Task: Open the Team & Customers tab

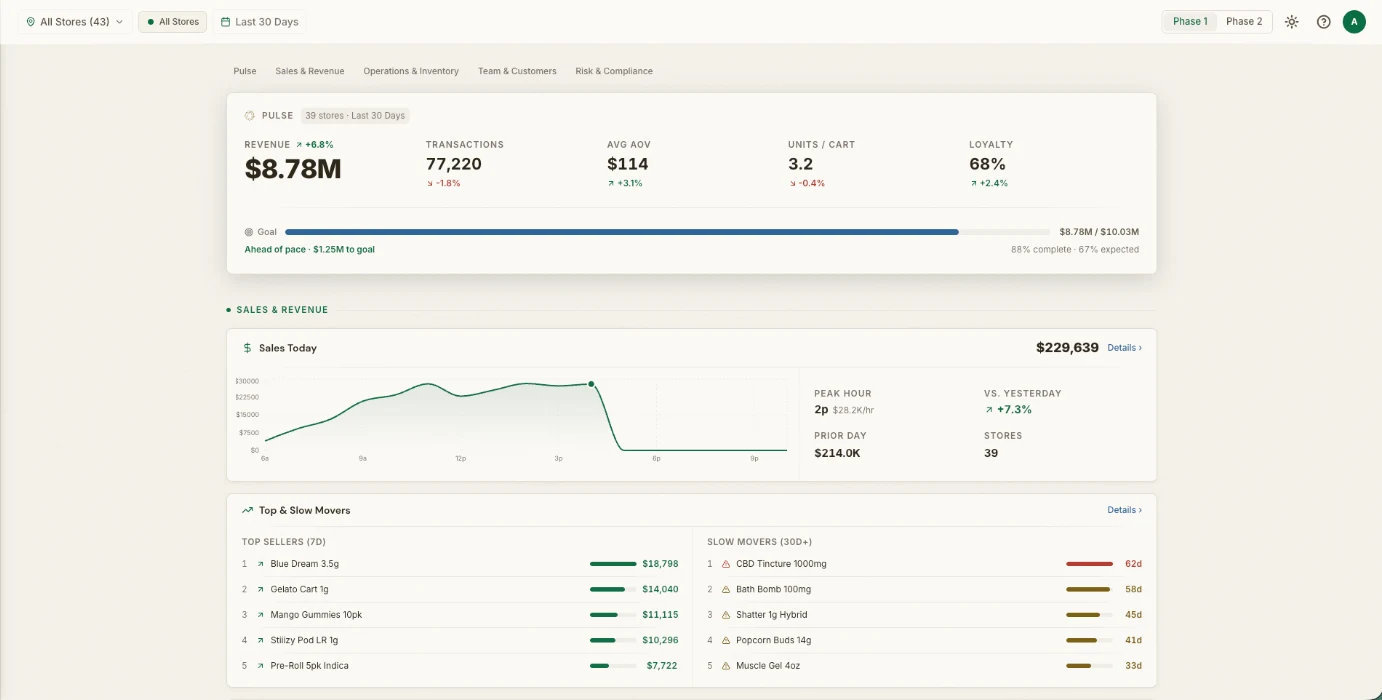Action: coord(517,71)
